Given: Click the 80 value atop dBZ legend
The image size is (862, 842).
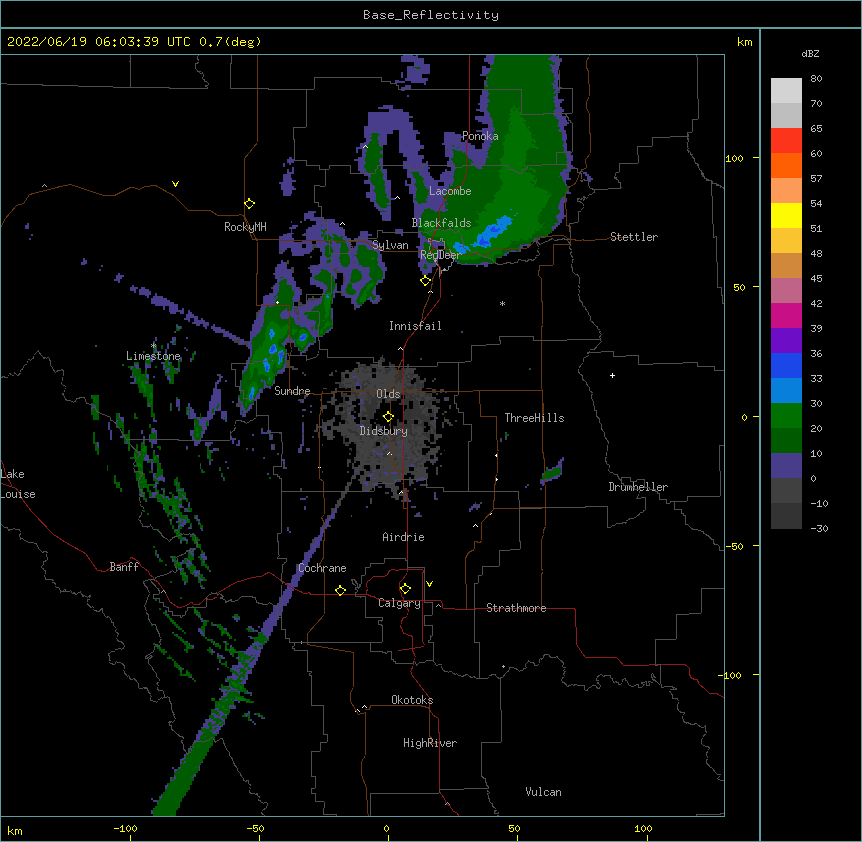Looking at the screenshot, I should (x=816, y=79).
